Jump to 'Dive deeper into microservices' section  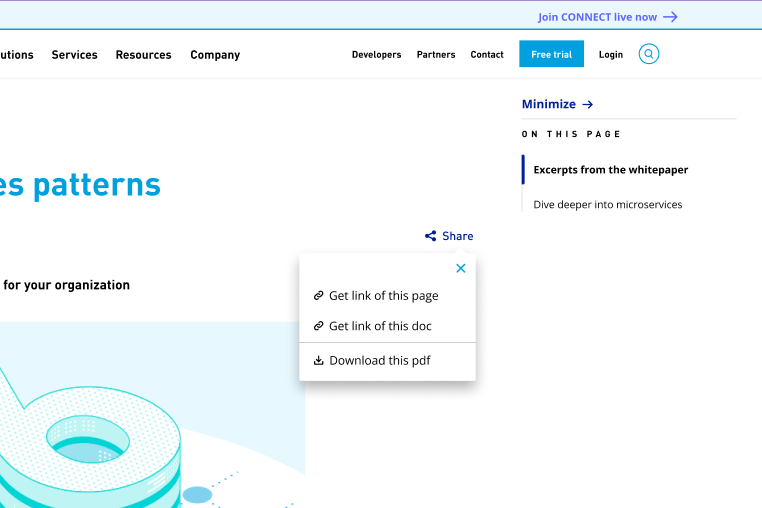pos(608,205)
